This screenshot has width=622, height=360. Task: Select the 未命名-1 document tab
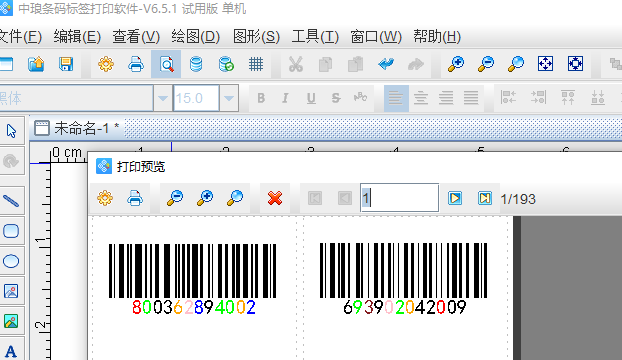77,128
